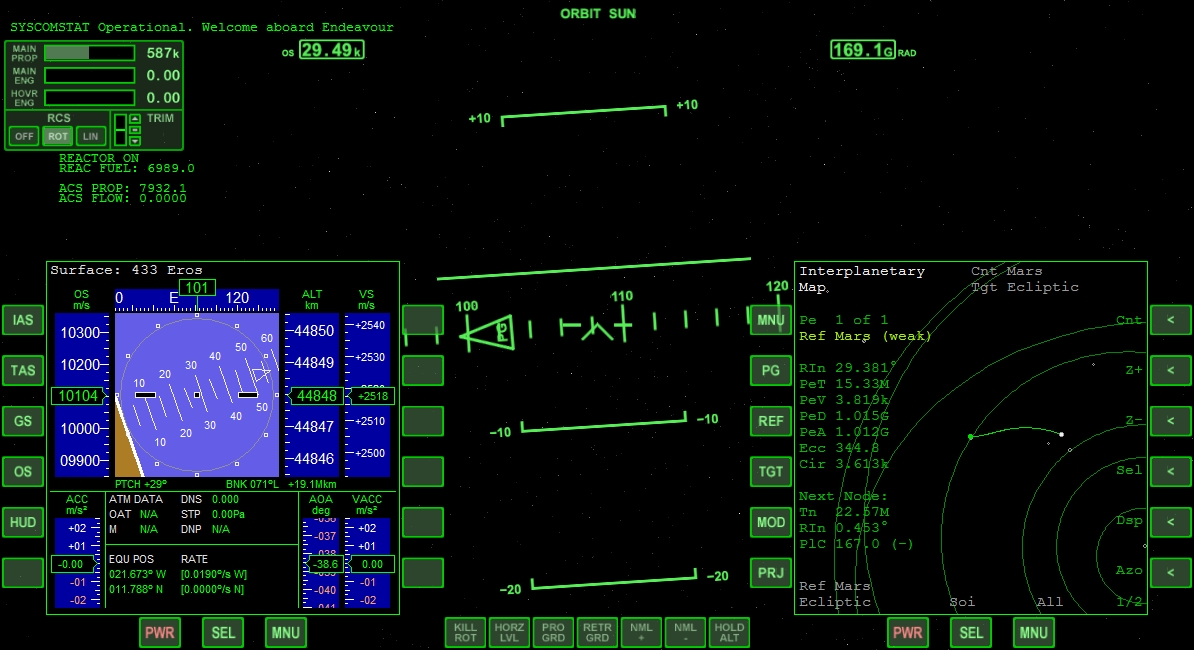The width and height of the screenshot is (1194, 650).
Task: Click the altitude 44848 readout
Action: coord(316,396)
